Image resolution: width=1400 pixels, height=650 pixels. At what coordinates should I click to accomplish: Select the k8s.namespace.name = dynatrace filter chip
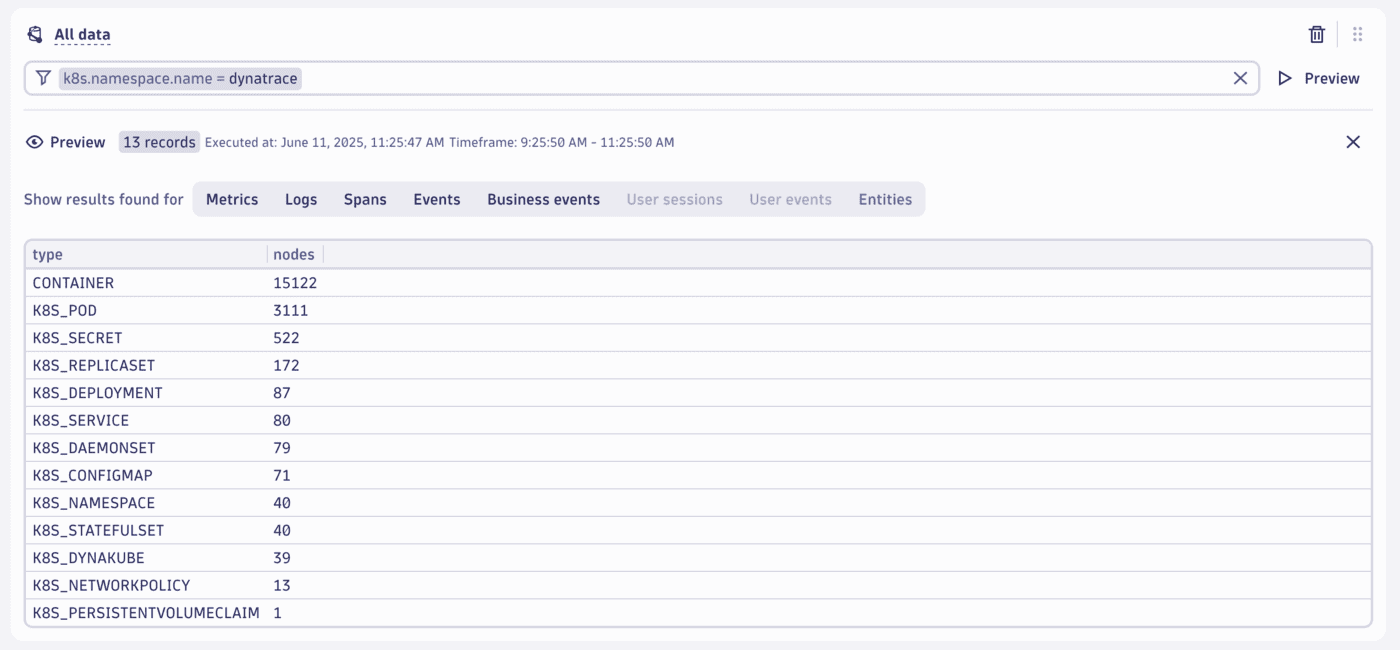point(179,77)
